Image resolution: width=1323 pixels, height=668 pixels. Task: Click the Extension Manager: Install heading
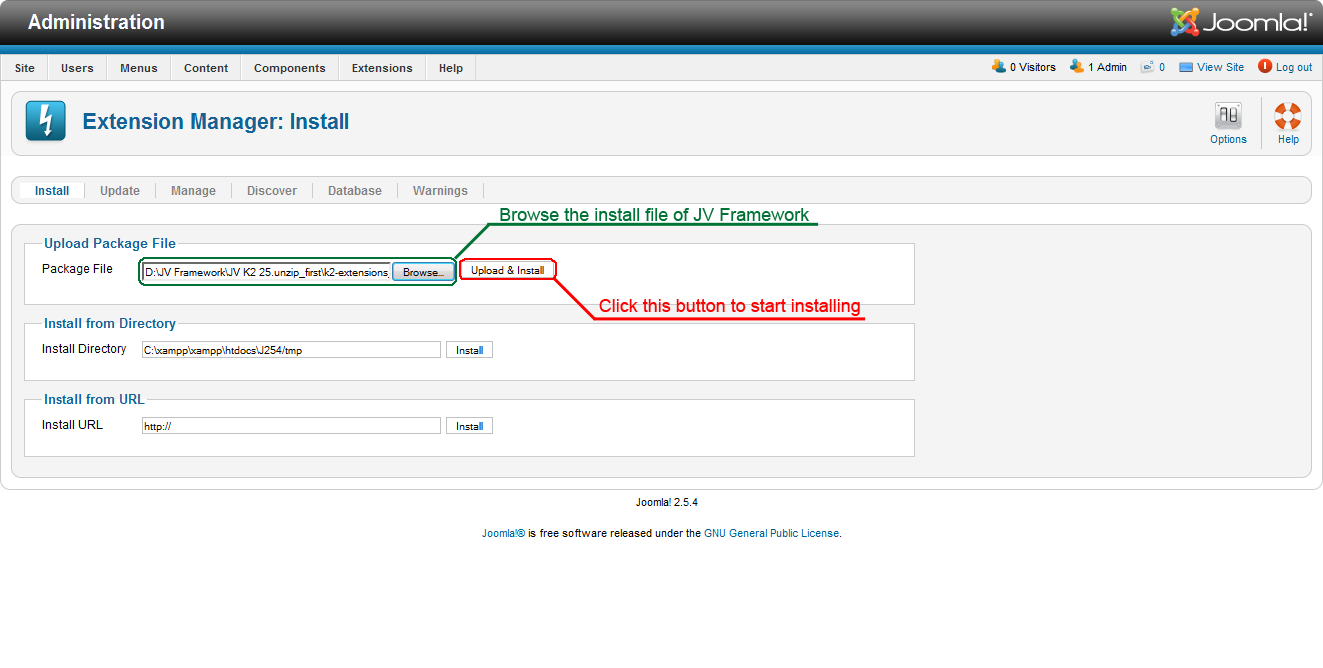[x=216, y=122]
